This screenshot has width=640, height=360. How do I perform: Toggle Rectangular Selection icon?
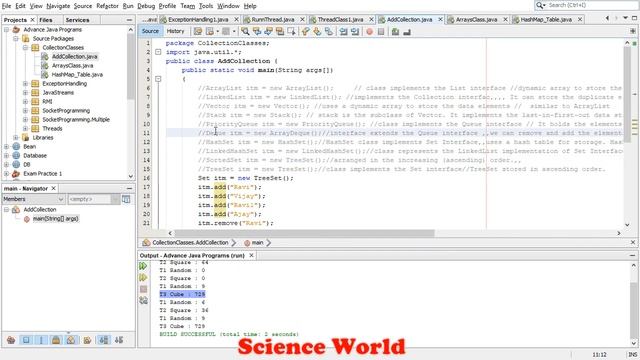(x=291, y=31)
